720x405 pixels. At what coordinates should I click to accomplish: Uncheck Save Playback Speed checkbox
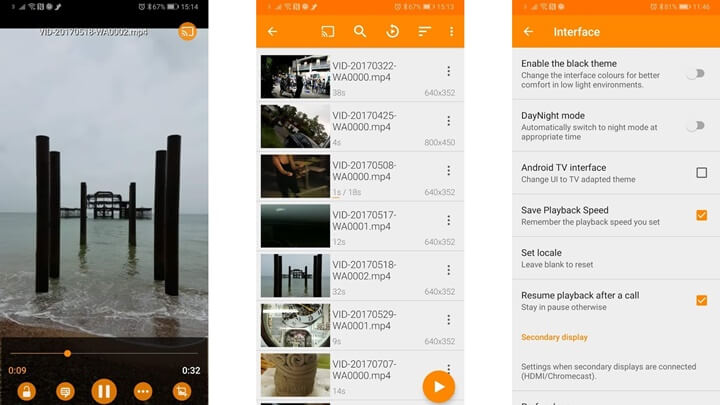coord(701,215)
